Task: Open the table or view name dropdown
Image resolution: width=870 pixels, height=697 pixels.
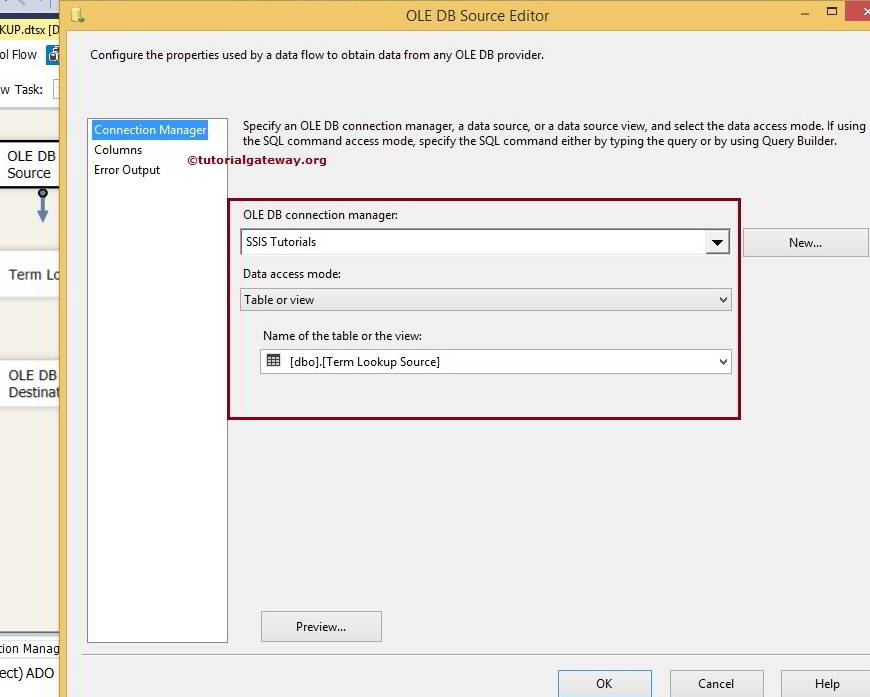Action: (x=722, y=361)
